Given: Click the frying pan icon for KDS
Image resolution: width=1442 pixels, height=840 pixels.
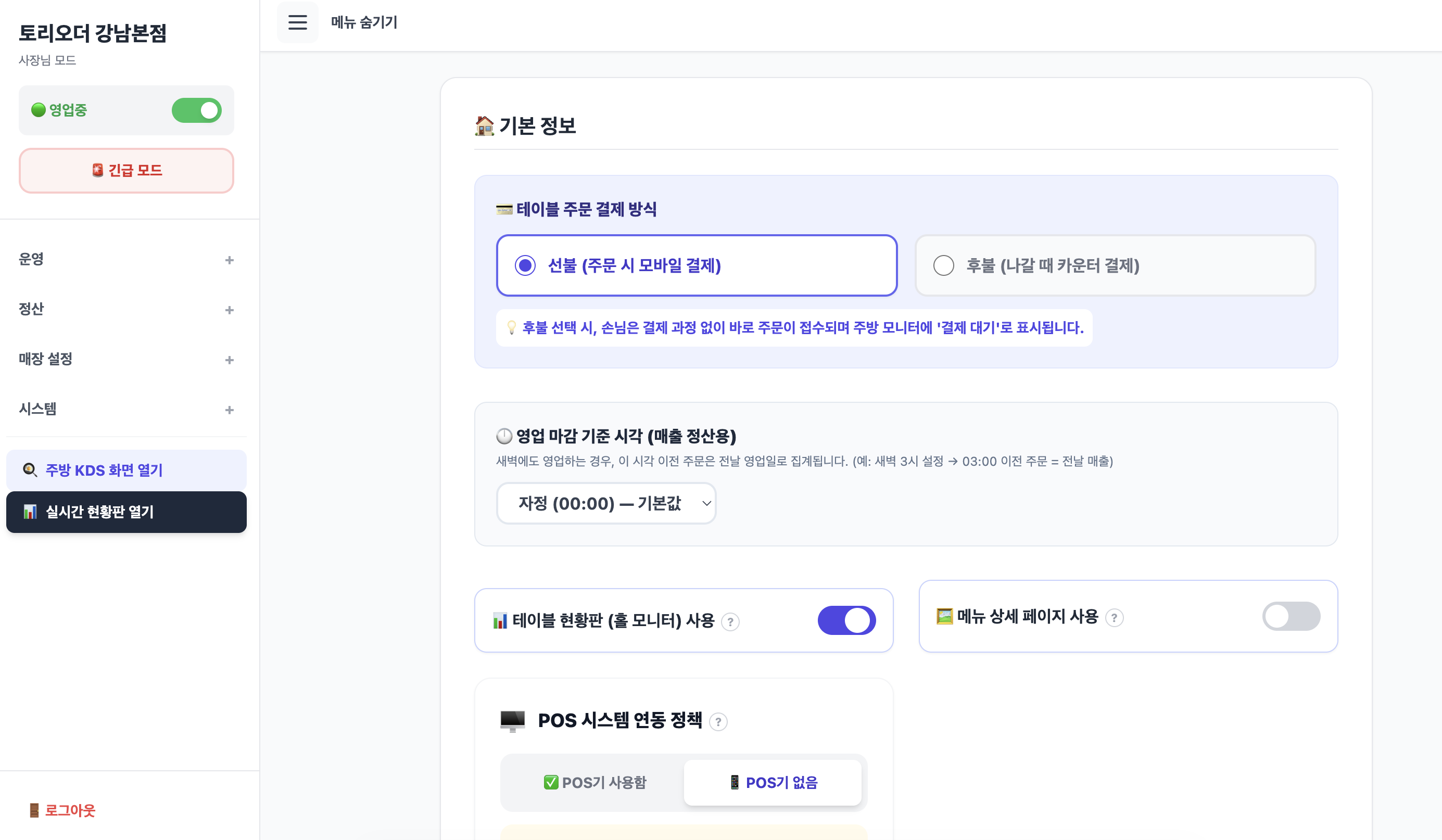Looking at the screenshot, I should [30, 470].
